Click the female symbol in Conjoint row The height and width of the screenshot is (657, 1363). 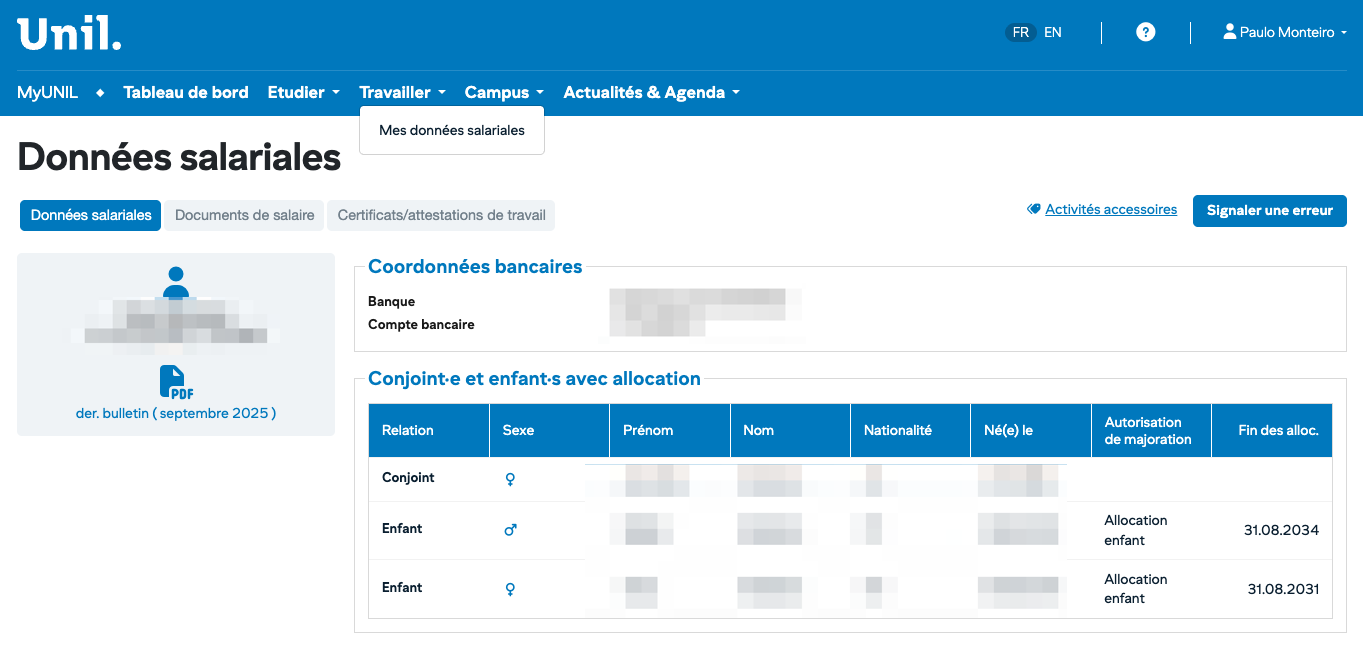[510, 479]
